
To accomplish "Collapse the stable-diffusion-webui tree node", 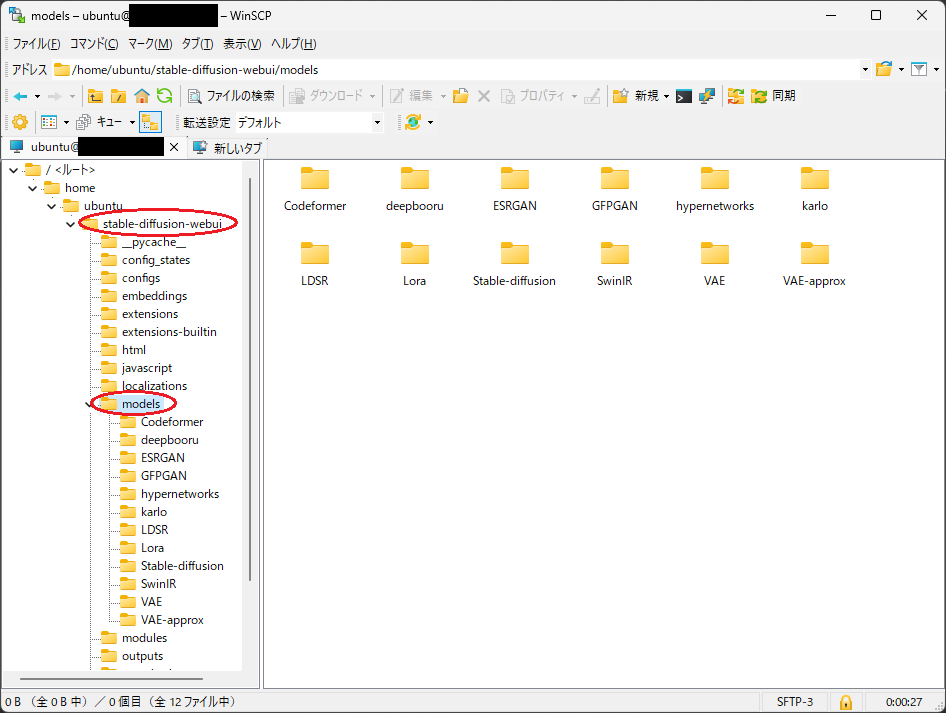I will (x=70, y=224).
